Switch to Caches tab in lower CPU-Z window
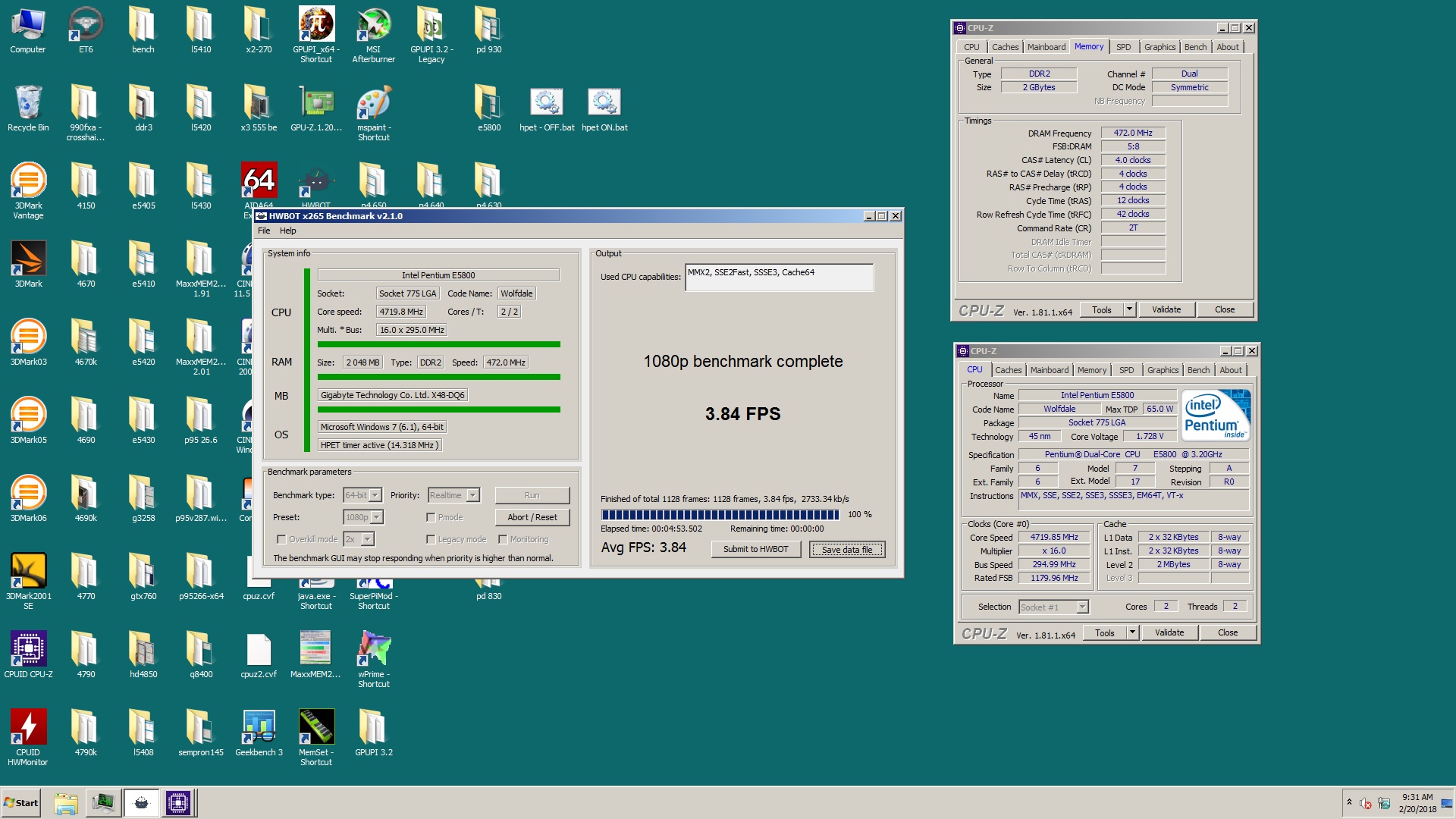 1008,370
